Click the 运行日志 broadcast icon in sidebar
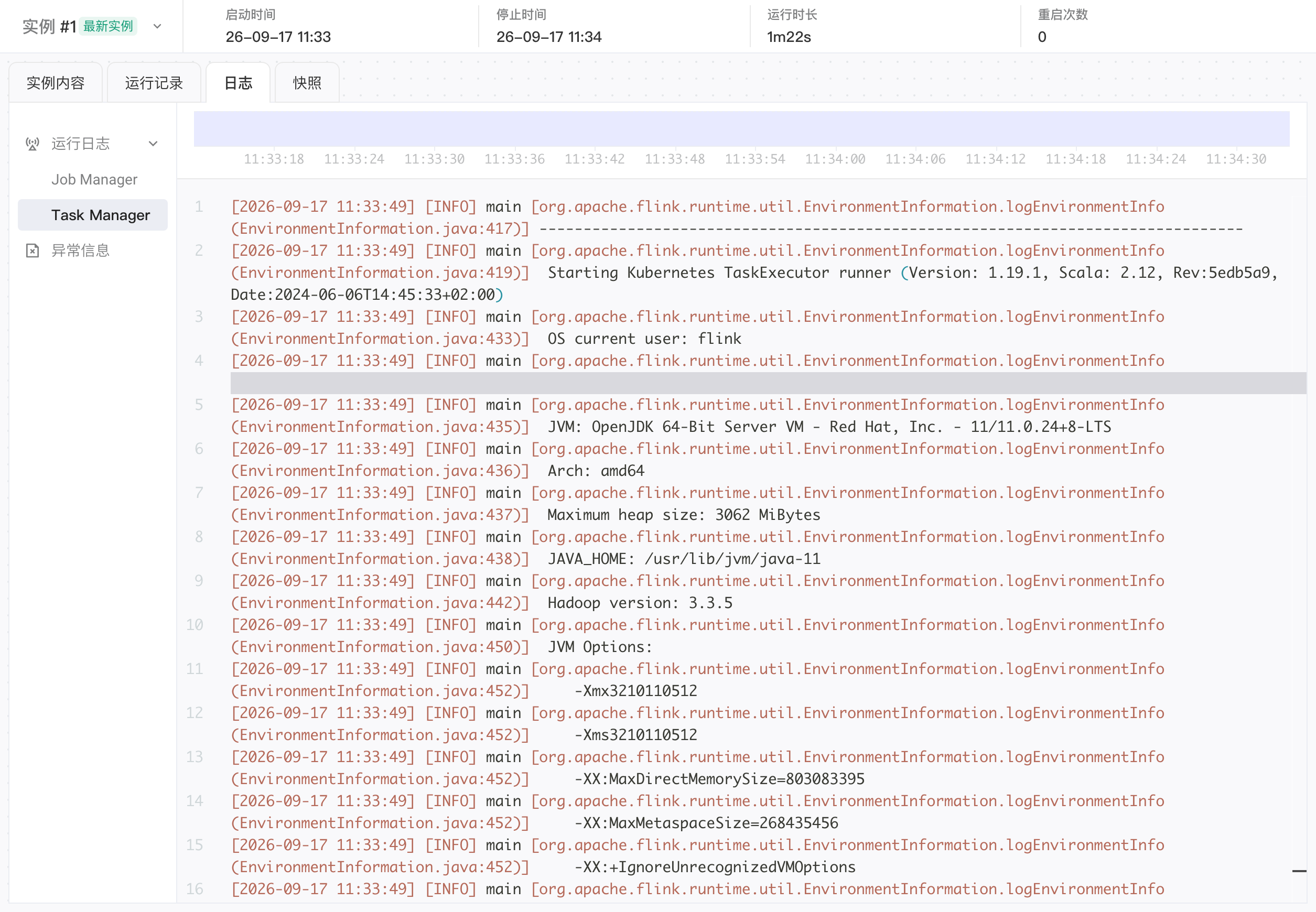The width and height of the screenshot is (1316, 912). click(x=33, y=144)
